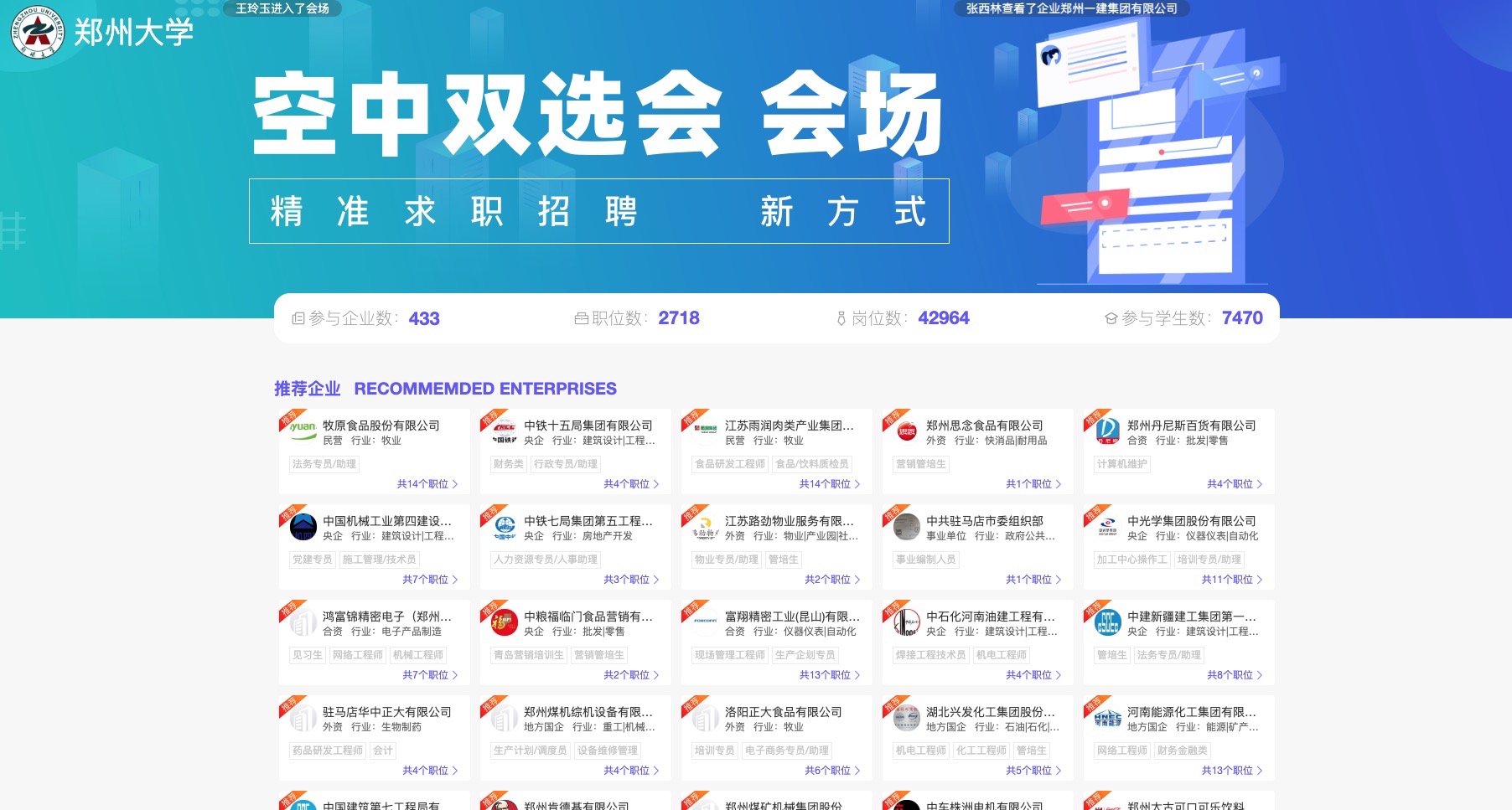Select 行政专员/助理 position tag
This screenshot has width=1512, height=810.
566,464
